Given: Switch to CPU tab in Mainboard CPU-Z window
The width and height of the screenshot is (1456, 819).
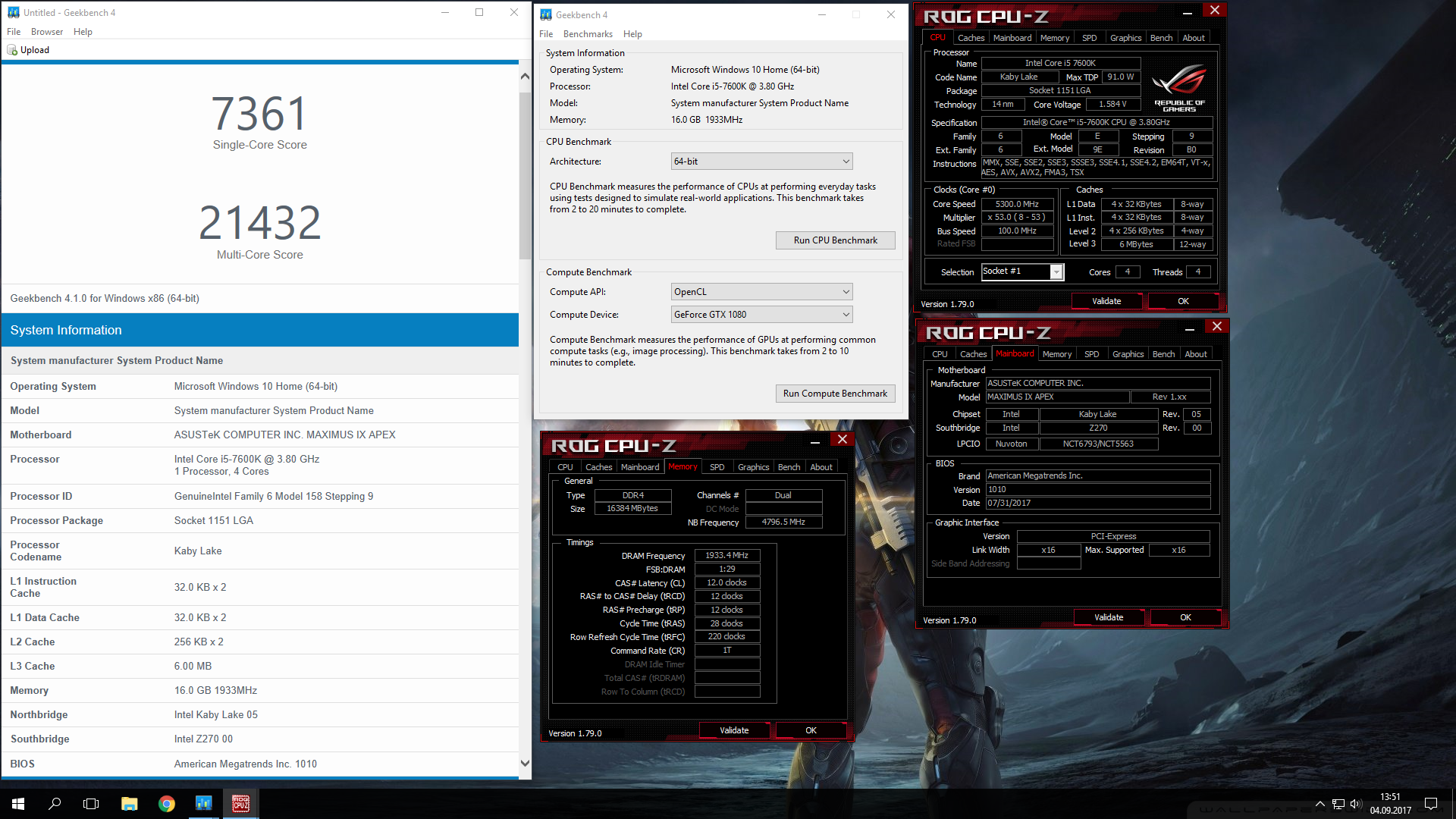Looking at the screenshot, I should point(940,354).
